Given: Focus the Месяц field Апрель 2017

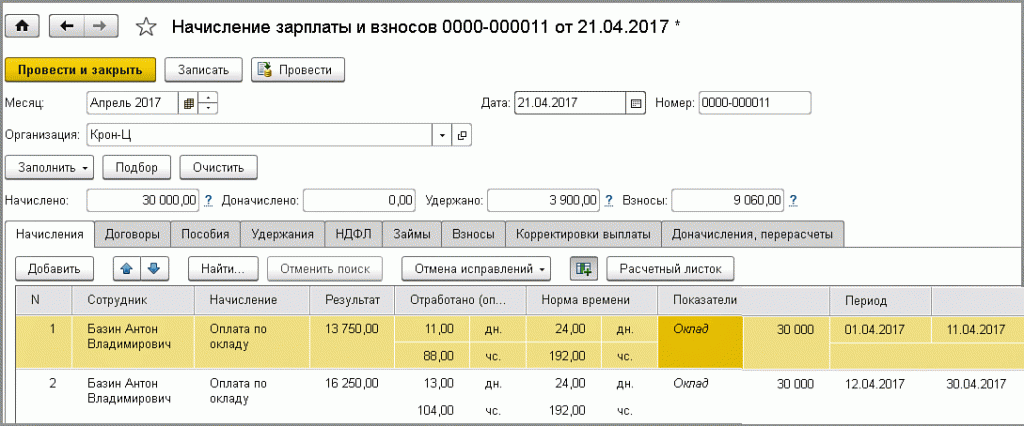Looking at the screenshot, I should (x=133, y=103).
